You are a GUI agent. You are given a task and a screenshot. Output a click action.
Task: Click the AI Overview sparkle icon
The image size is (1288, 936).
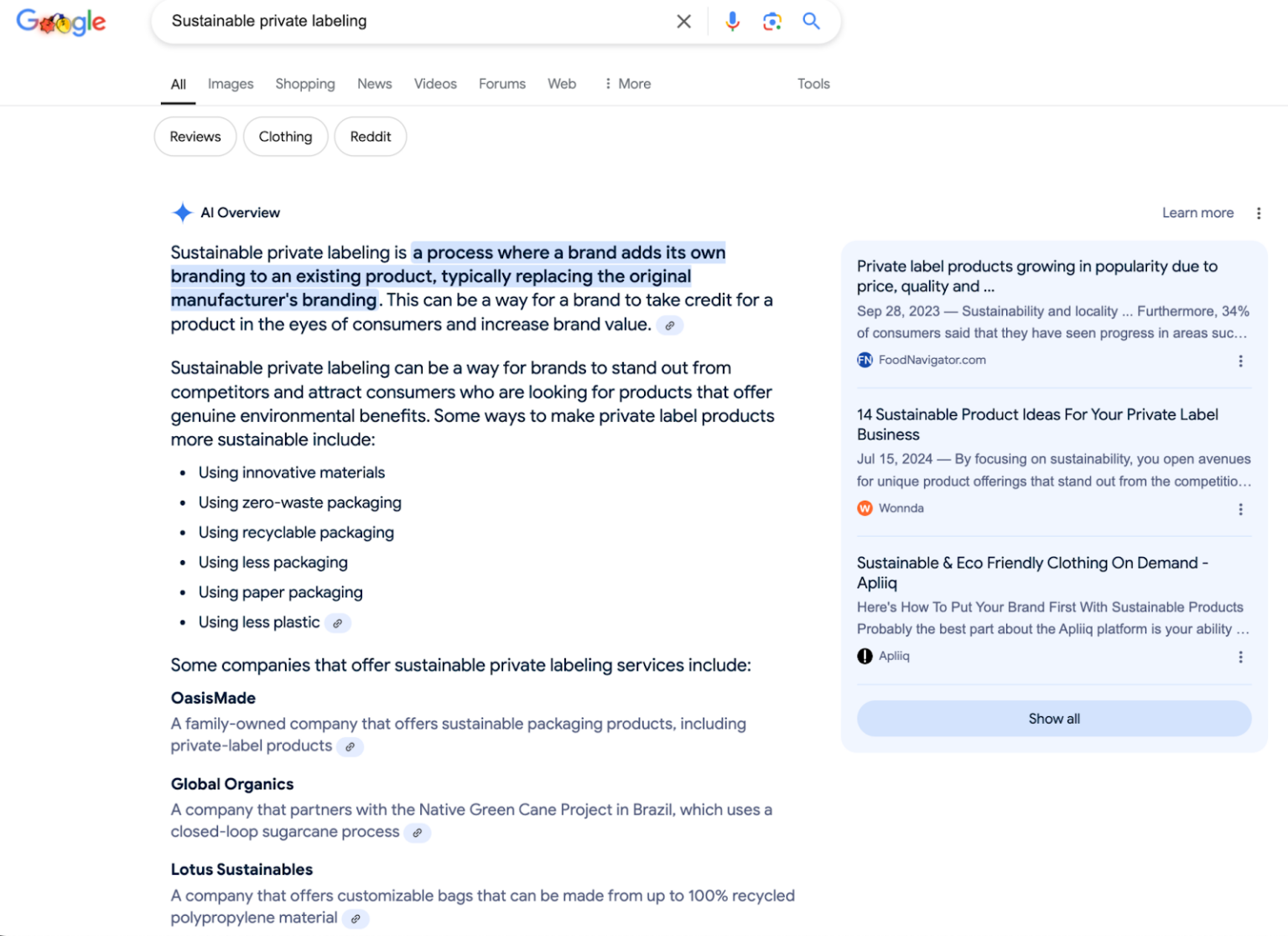[182, 212]
